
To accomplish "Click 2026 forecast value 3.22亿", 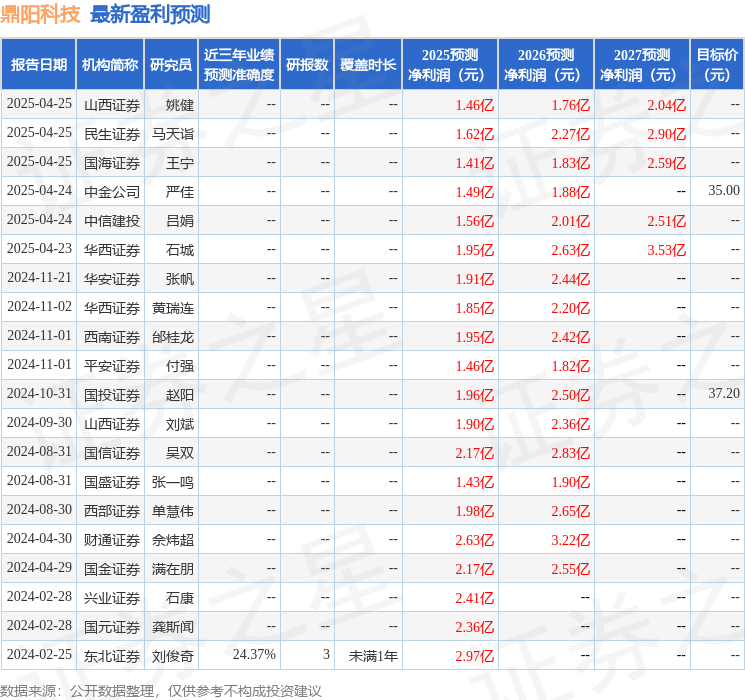I will [x=571, y=540].
